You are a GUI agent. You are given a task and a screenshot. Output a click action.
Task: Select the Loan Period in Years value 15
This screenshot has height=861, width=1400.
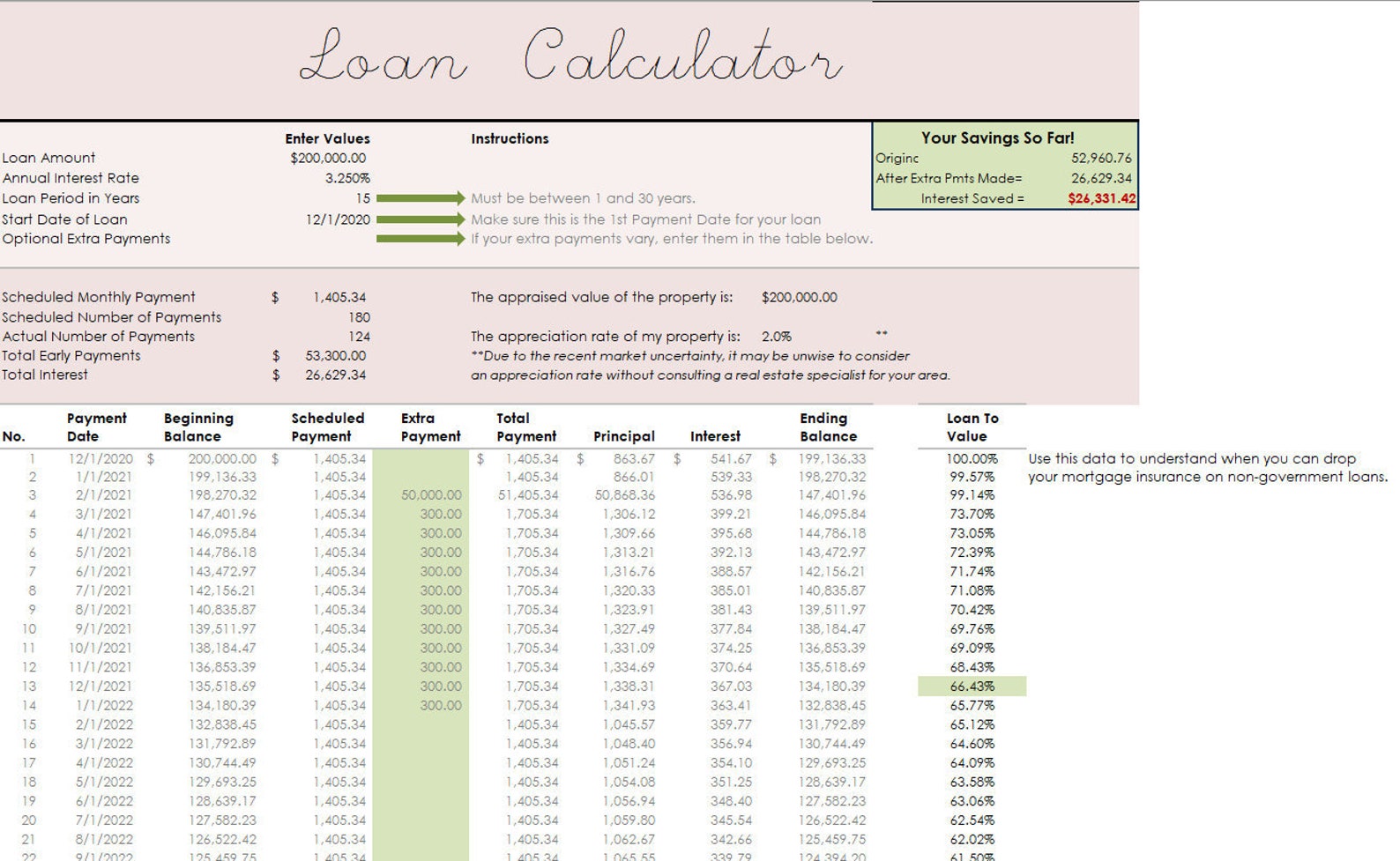(362, 198)
